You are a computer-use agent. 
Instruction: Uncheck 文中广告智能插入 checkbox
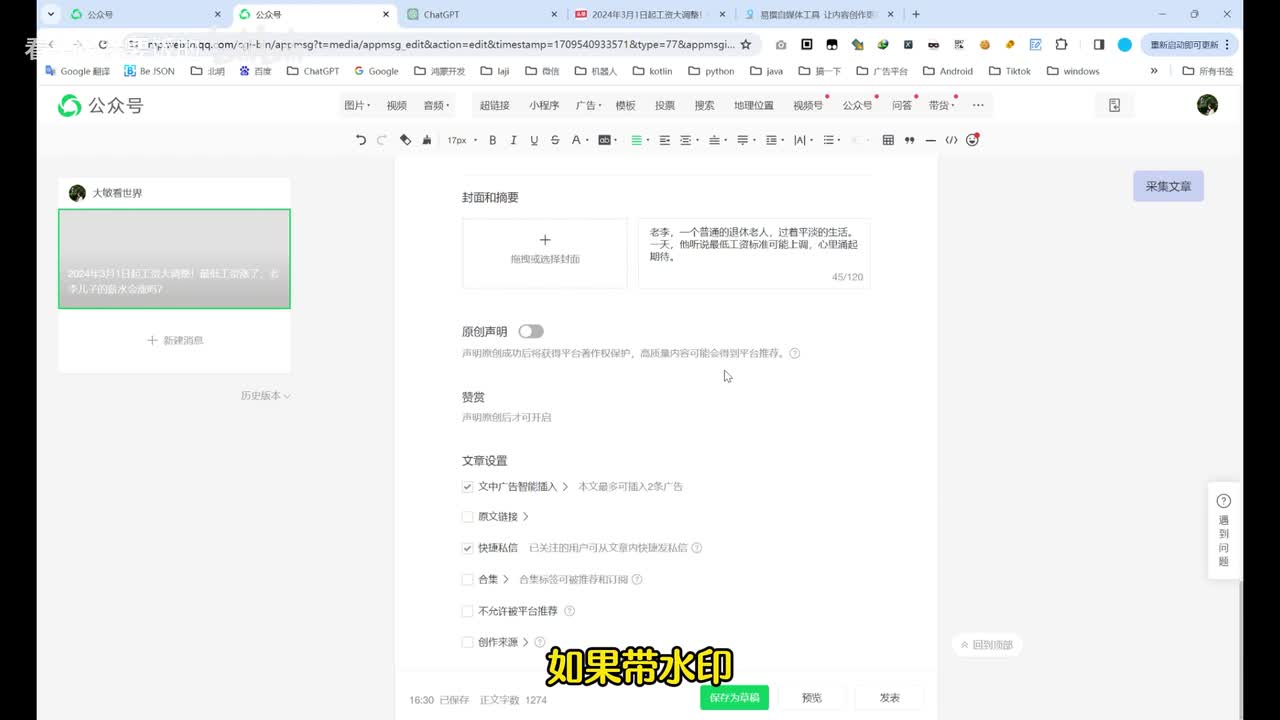click(x=467, y=487)
